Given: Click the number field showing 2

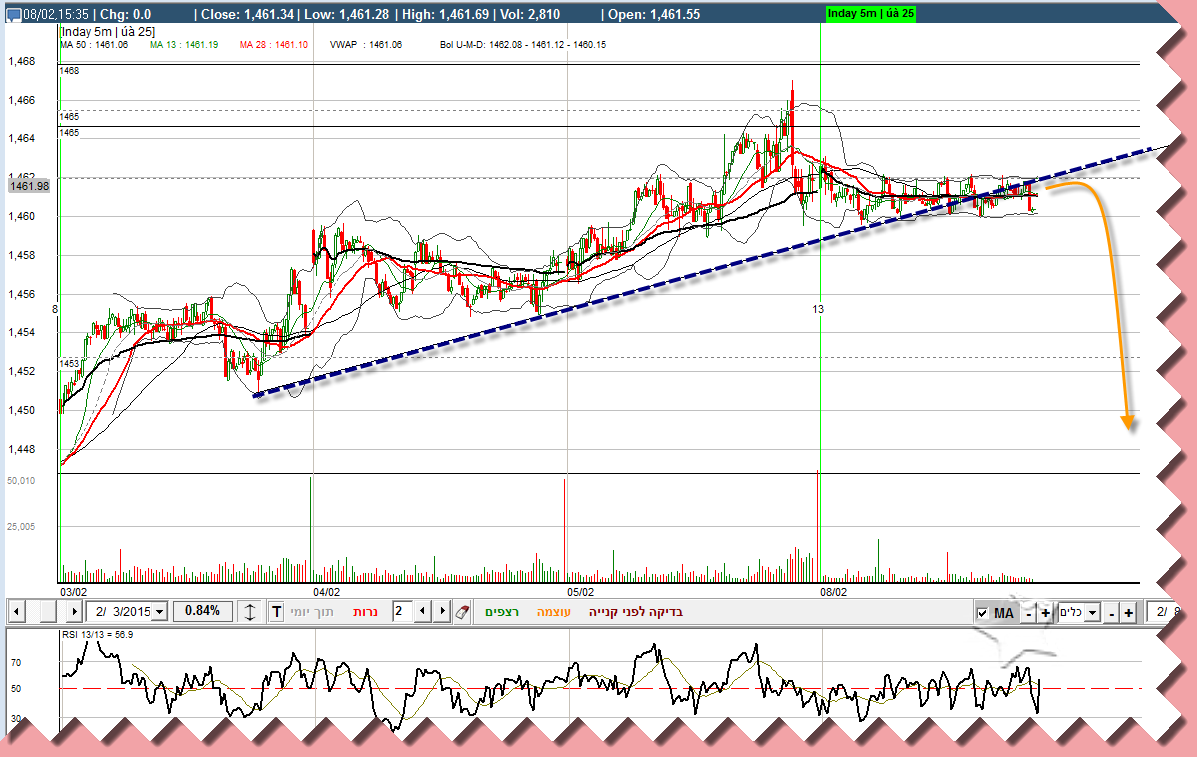Looking at the screenshot, I should pyautogui.click(x=402, y=611).
